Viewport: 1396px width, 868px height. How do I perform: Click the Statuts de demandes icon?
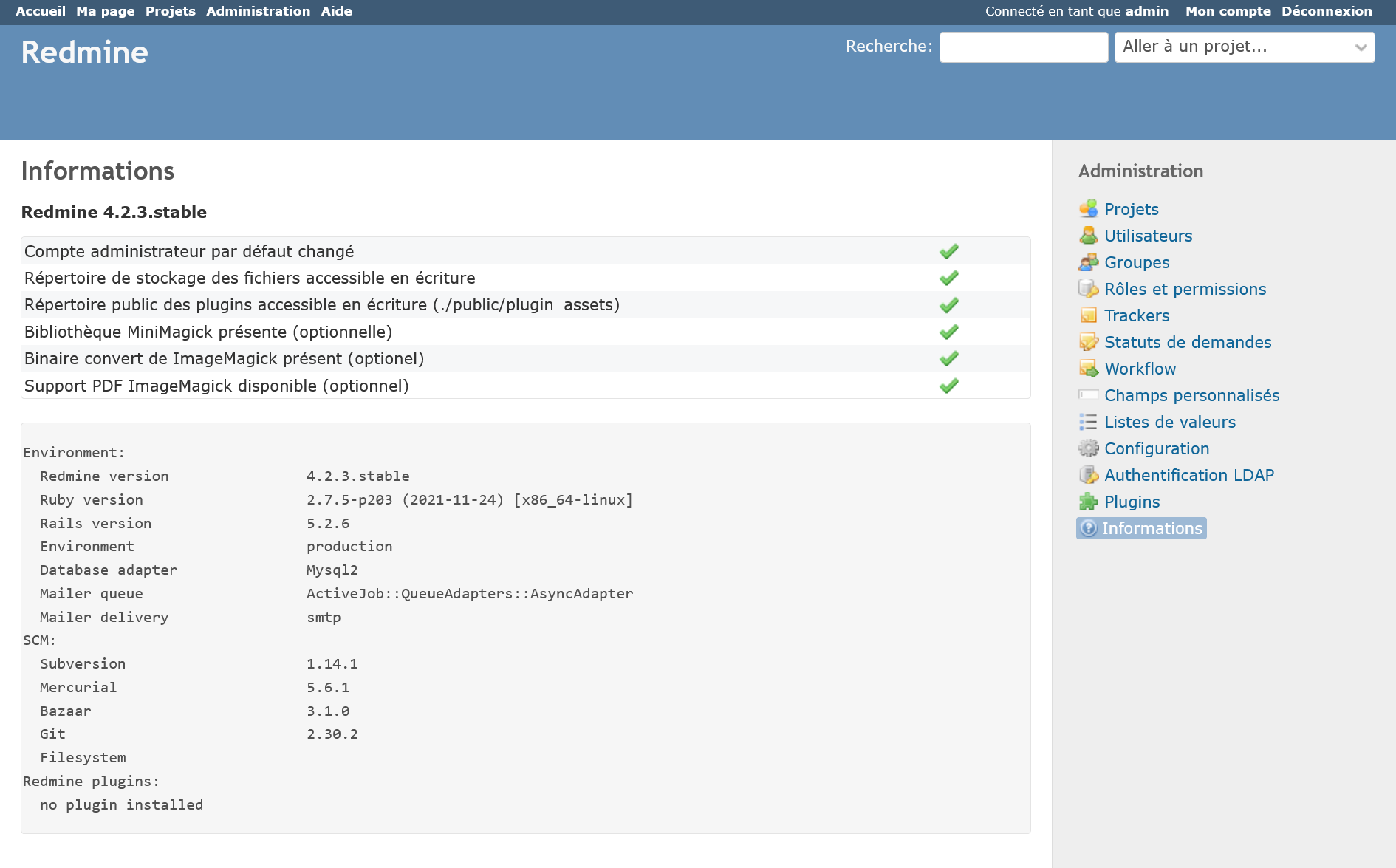pos(1088,342)
